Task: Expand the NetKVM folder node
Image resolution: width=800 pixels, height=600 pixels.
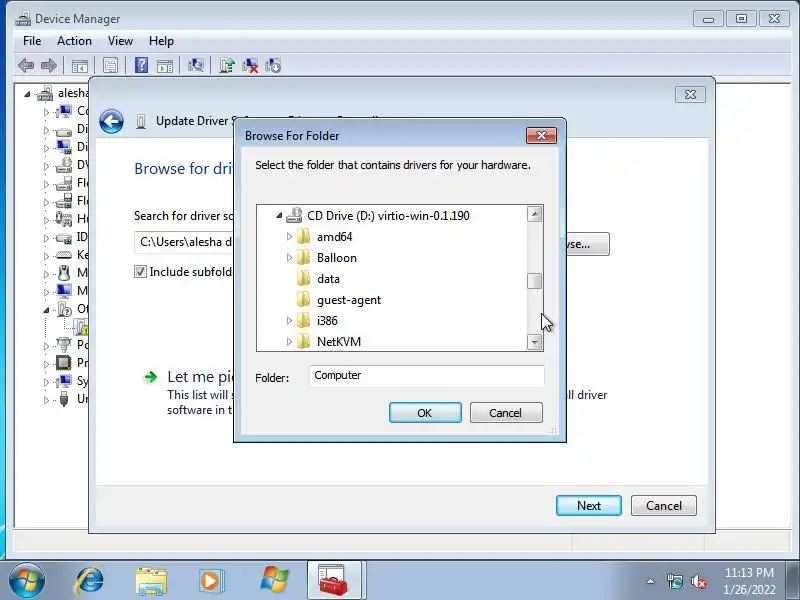Action: pyautogui.click(x=289, y=341)
